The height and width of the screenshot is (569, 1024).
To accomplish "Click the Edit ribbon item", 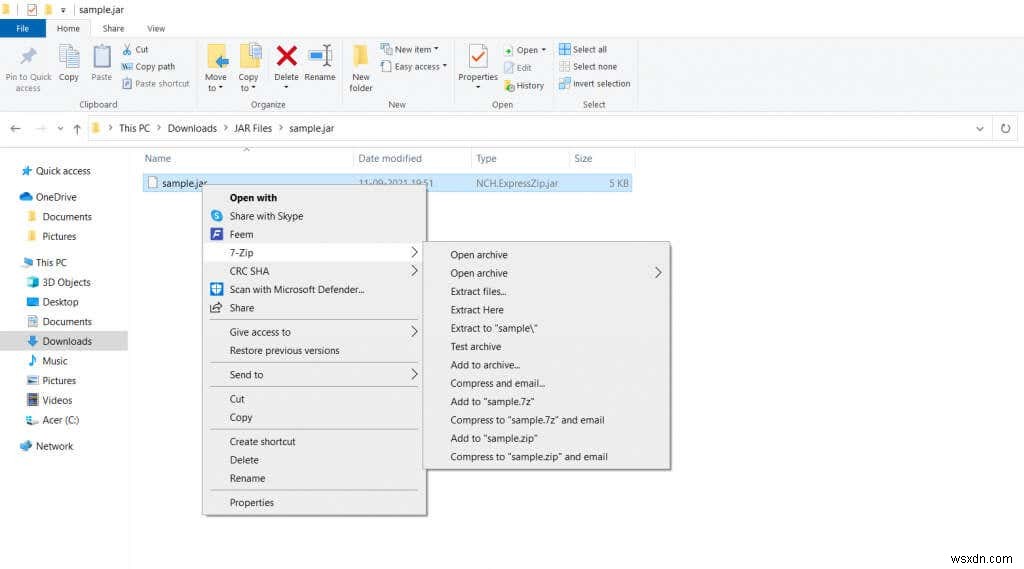I will point(517,68).
